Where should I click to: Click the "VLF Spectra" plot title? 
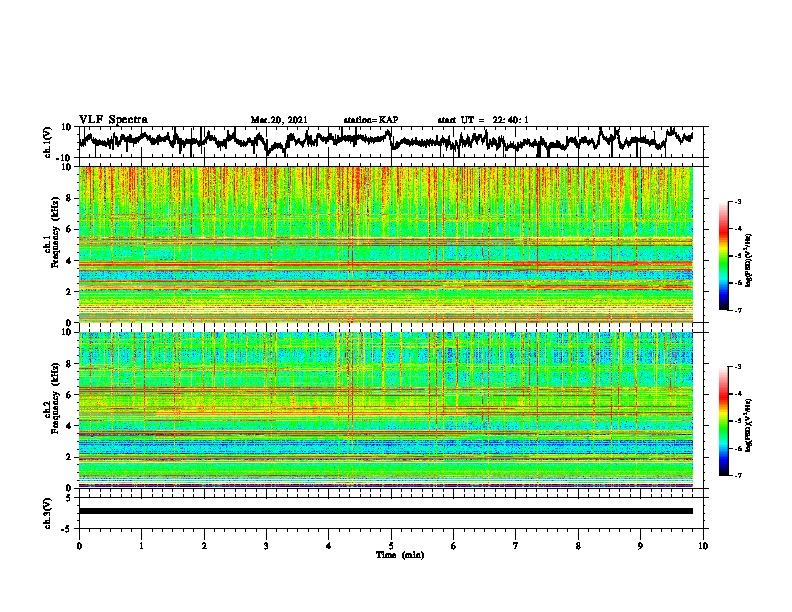[x=113, y=120]
